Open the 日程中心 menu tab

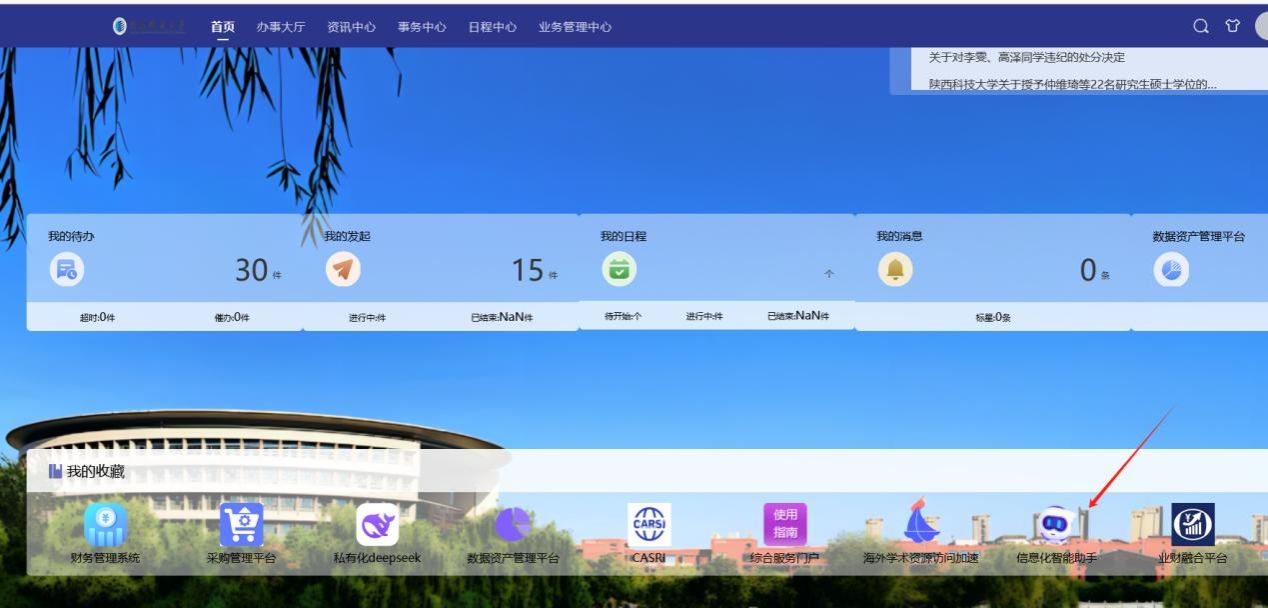[492, 27]
